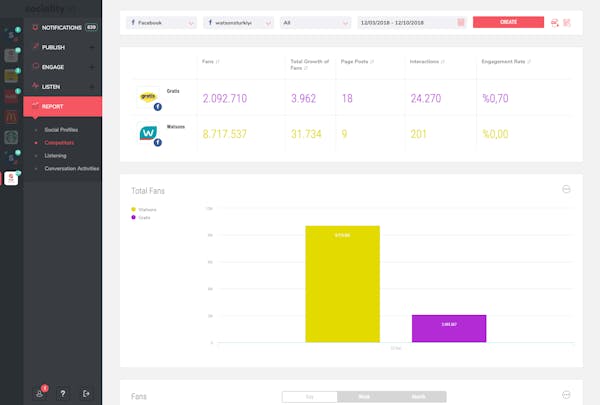600x405 pixels.
Task: Switch to the McDonald's account icon
Action: tap(11, 116)
